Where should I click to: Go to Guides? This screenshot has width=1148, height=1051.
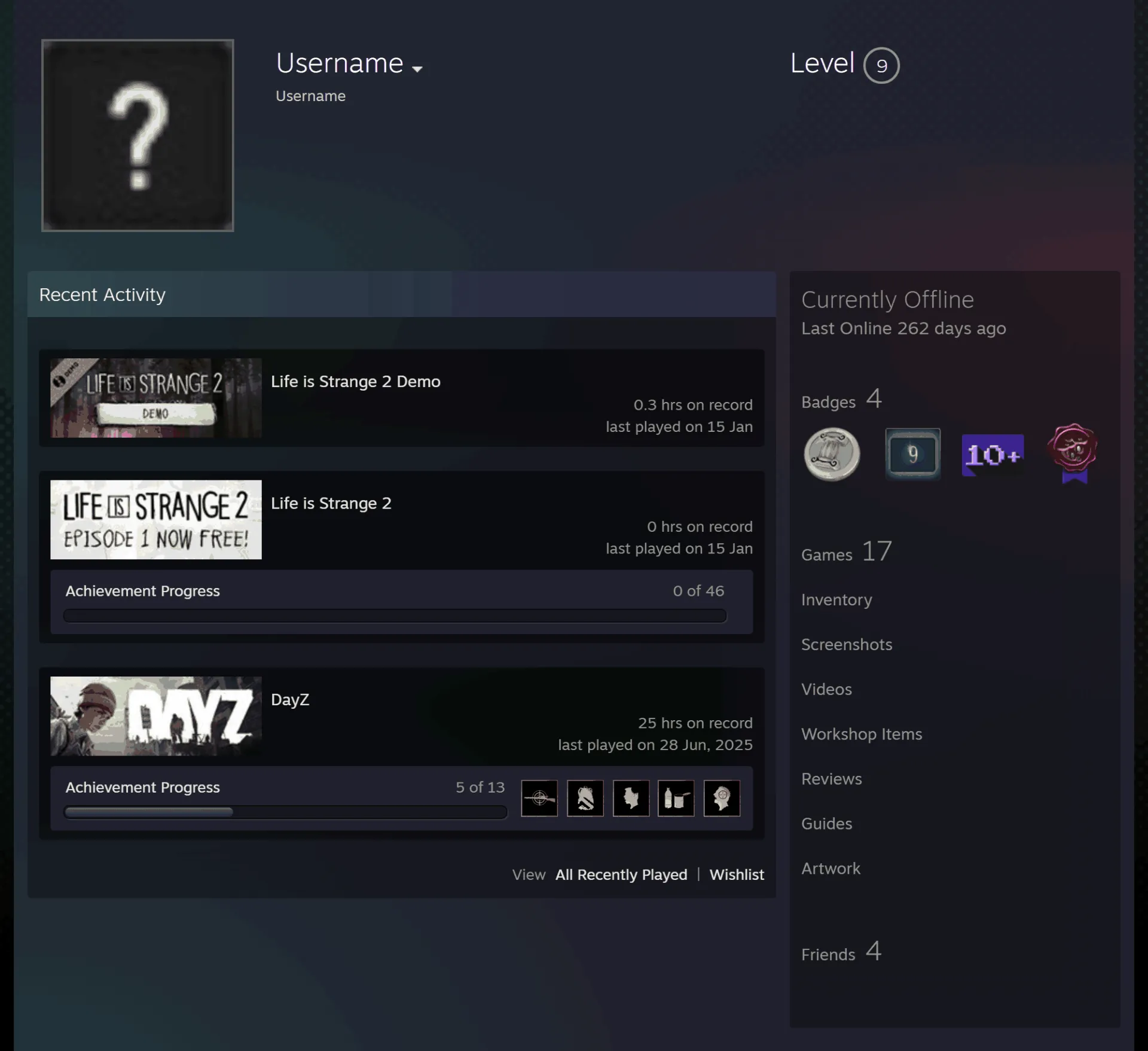point(826,824)
